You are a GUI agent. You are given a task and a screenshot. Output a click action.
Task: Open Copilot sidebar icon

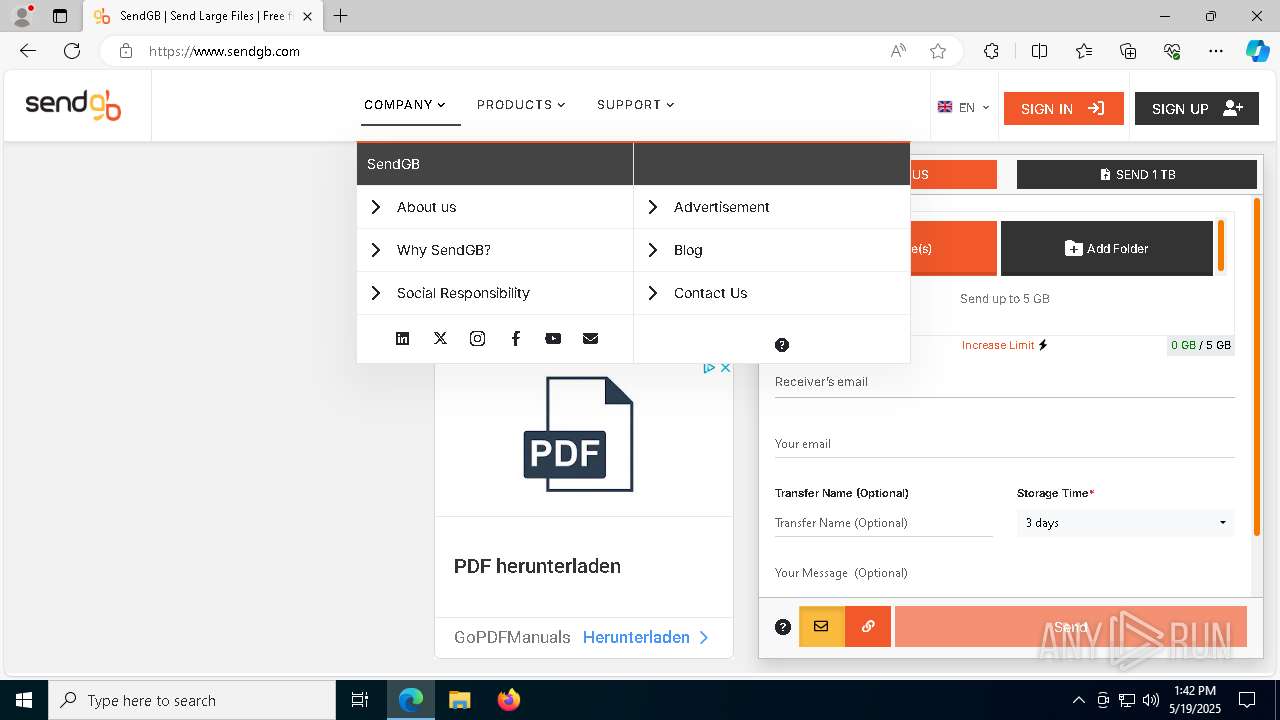[1257, 51]
